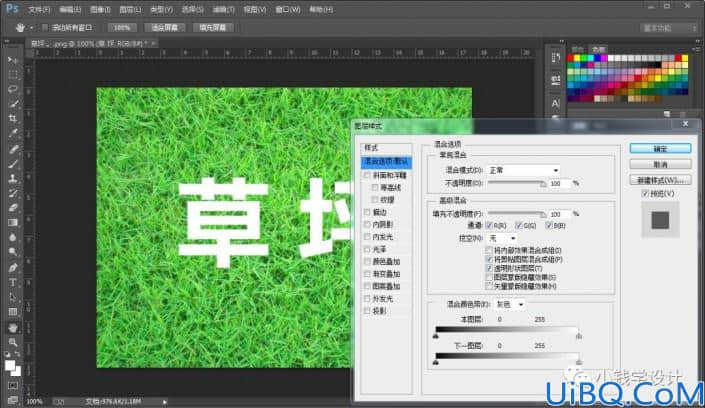Enable the 颜色叠加 color overlay checkbox

click(x=367, y=261)
